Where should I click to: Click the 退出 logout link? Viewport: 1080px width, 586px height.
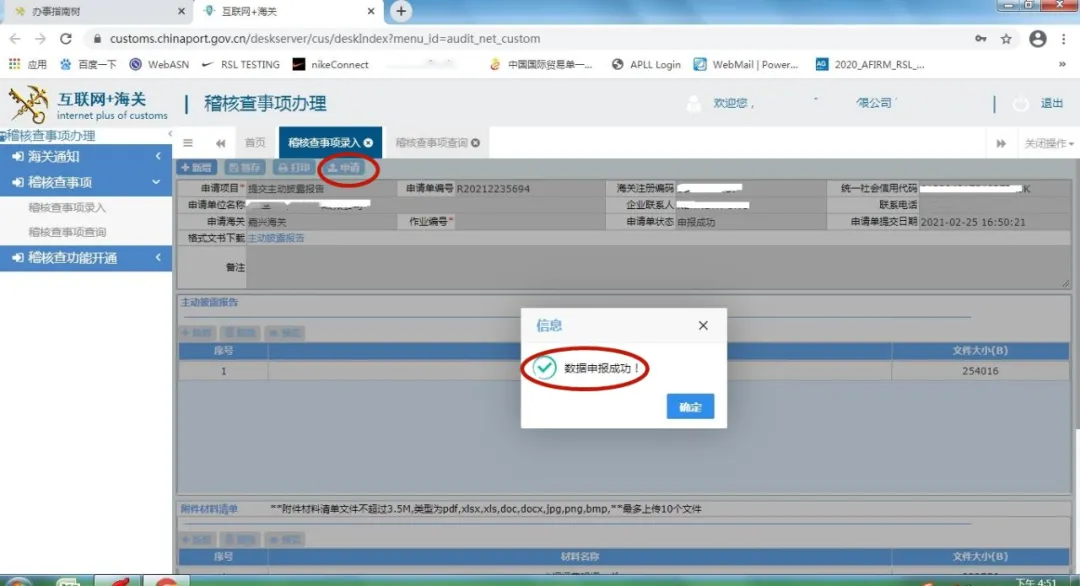[x=1051, y=103]
